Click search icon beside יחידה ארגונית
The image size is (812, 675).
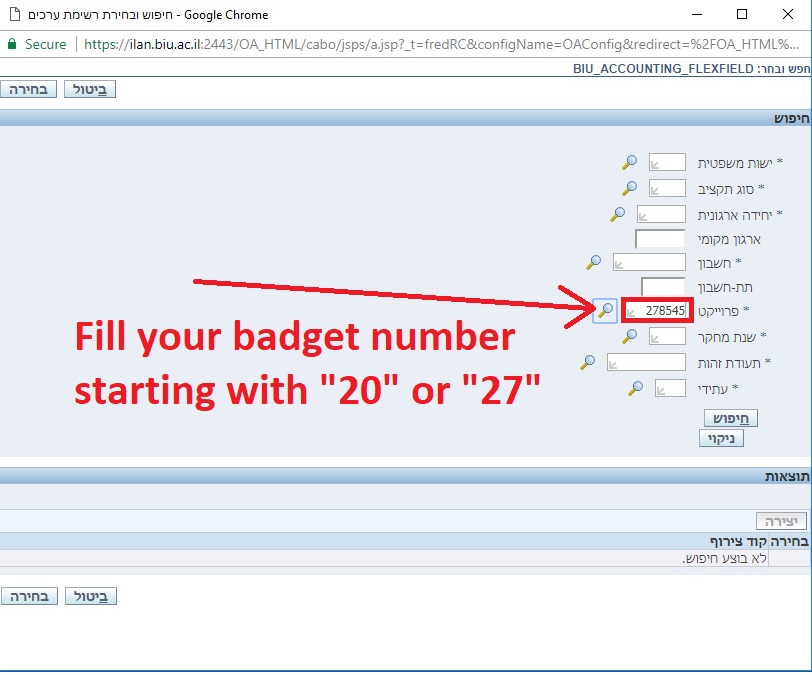pyautogui.click(x=618, y=213)
